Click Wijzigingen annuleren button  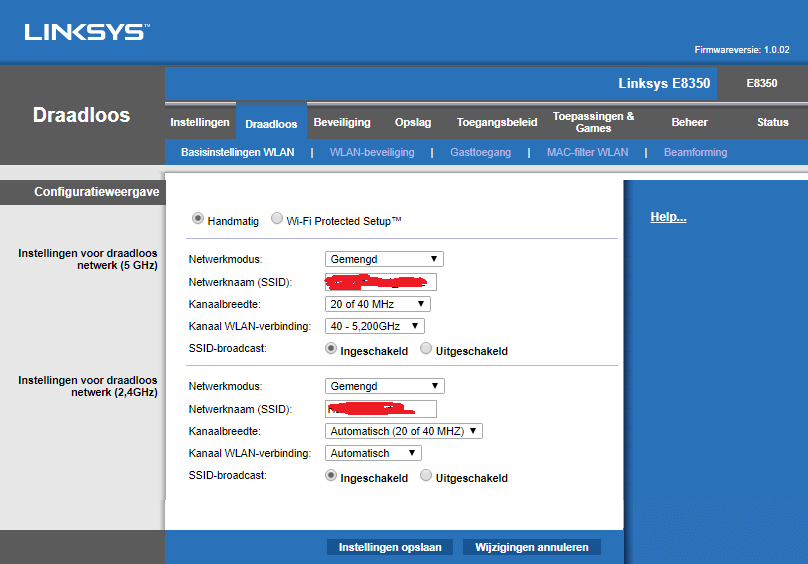pyautogui.click(x=532, y=547)
